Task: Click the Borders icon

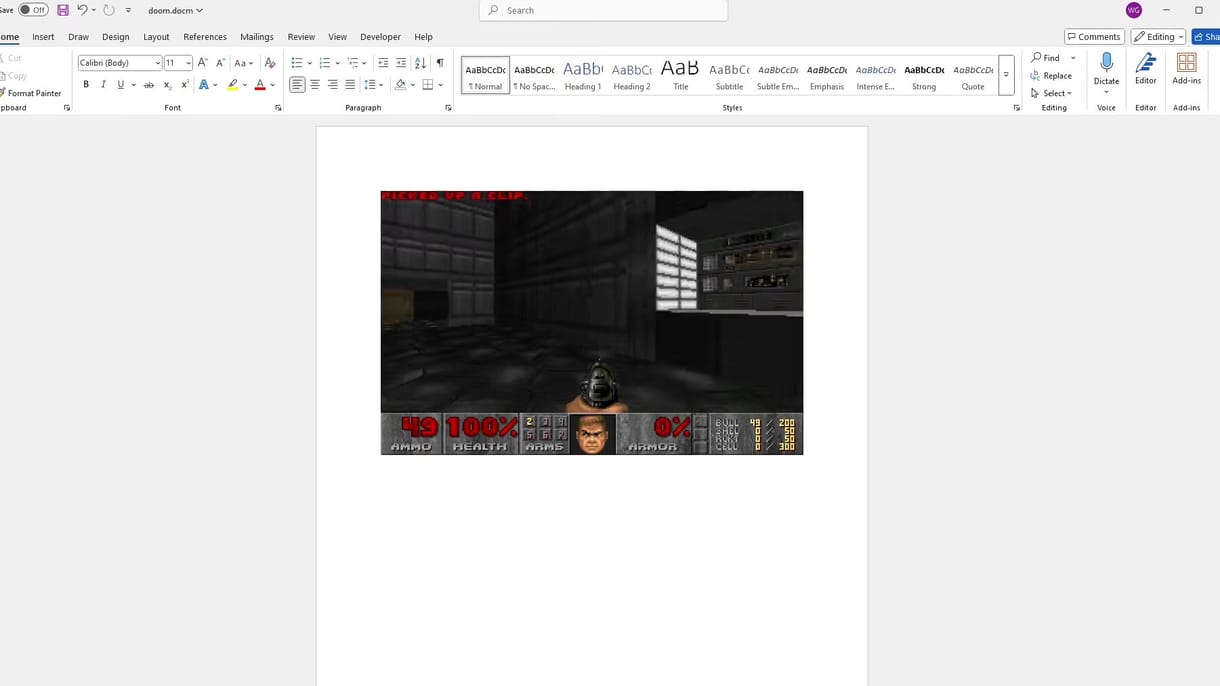Action: click(428, 85)
